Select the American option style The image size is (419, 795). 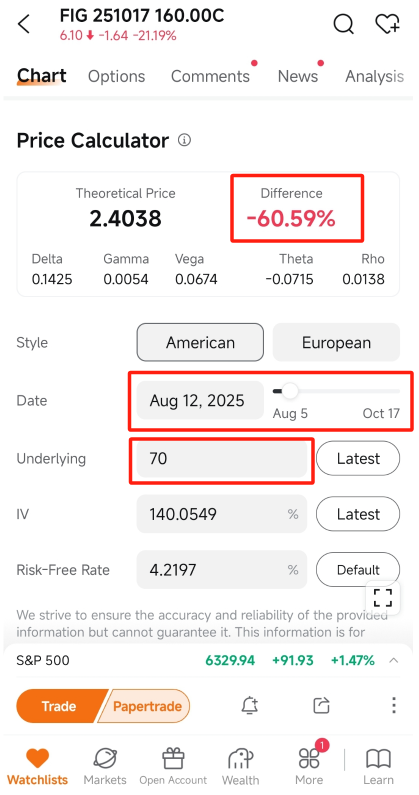[200, 342]
